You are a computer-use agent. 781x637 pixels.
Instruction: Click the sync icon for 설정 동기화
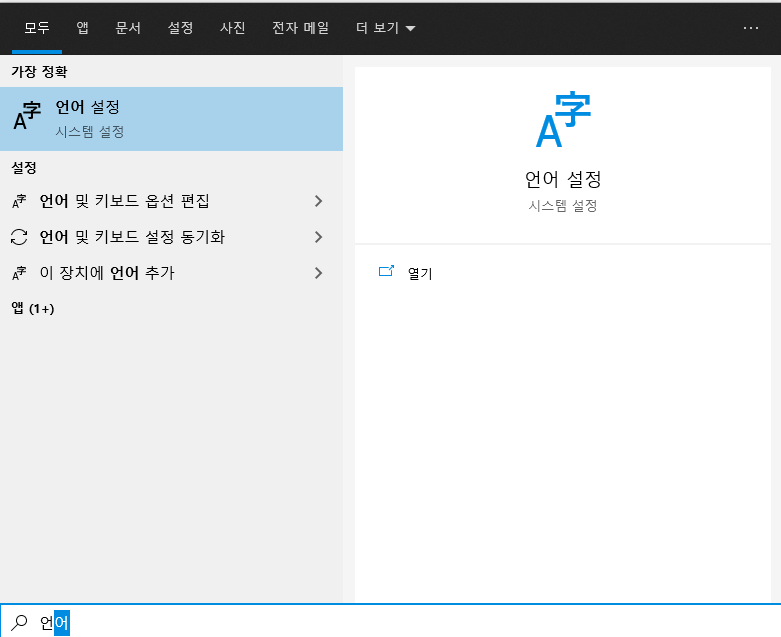19,237
